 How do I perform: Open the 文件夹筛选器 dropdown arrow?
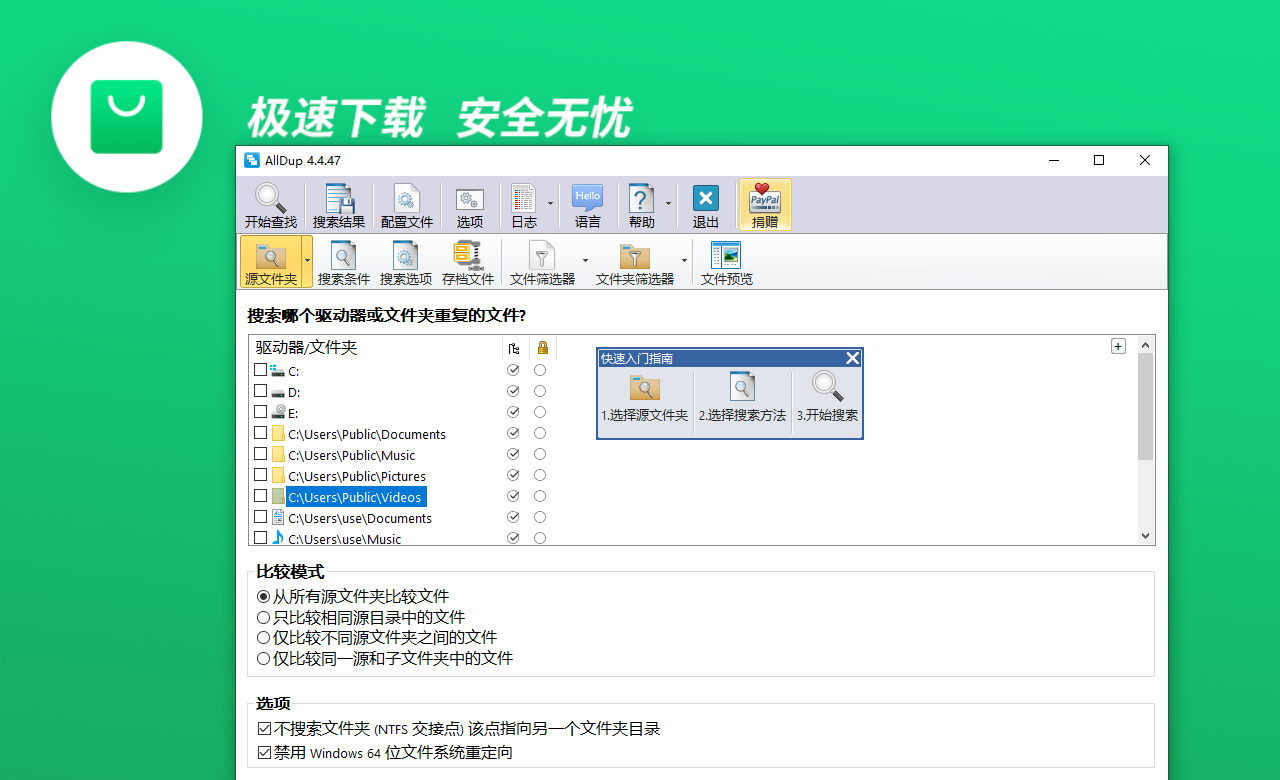click(684, 261)
